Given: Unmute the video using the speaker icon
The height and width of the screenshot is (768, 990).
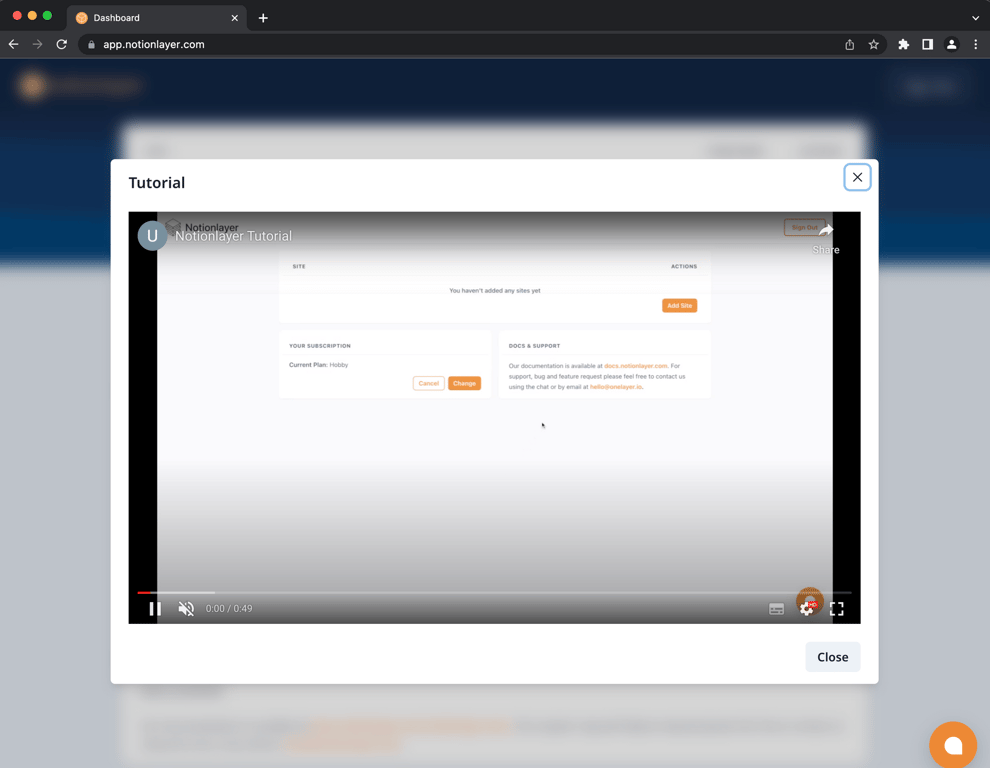Looking at the screenshot, I should 186,608.
